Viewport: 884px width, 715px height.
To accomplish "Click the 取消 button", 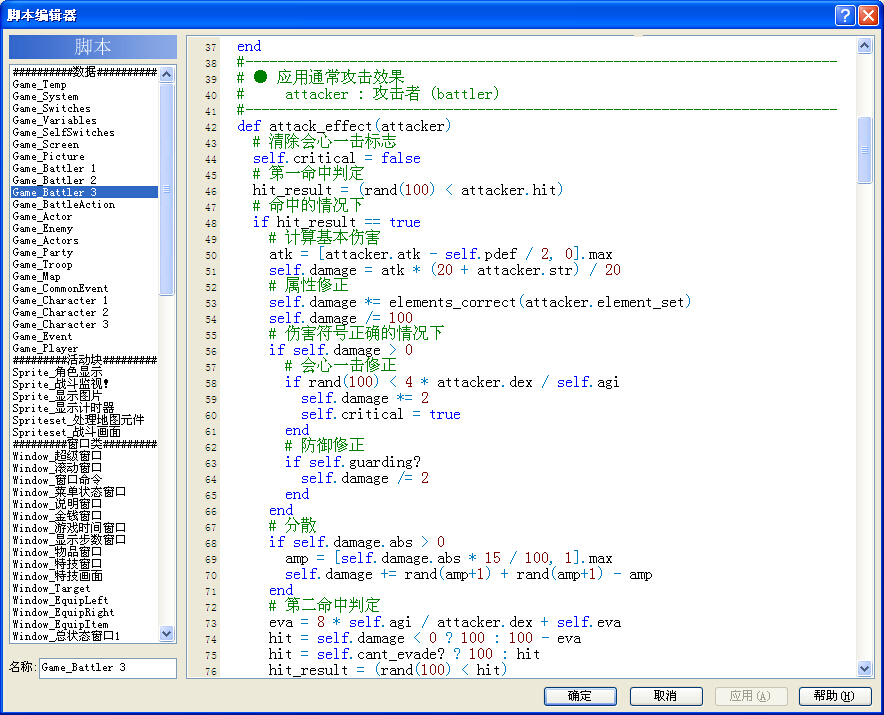I will 666,696.
